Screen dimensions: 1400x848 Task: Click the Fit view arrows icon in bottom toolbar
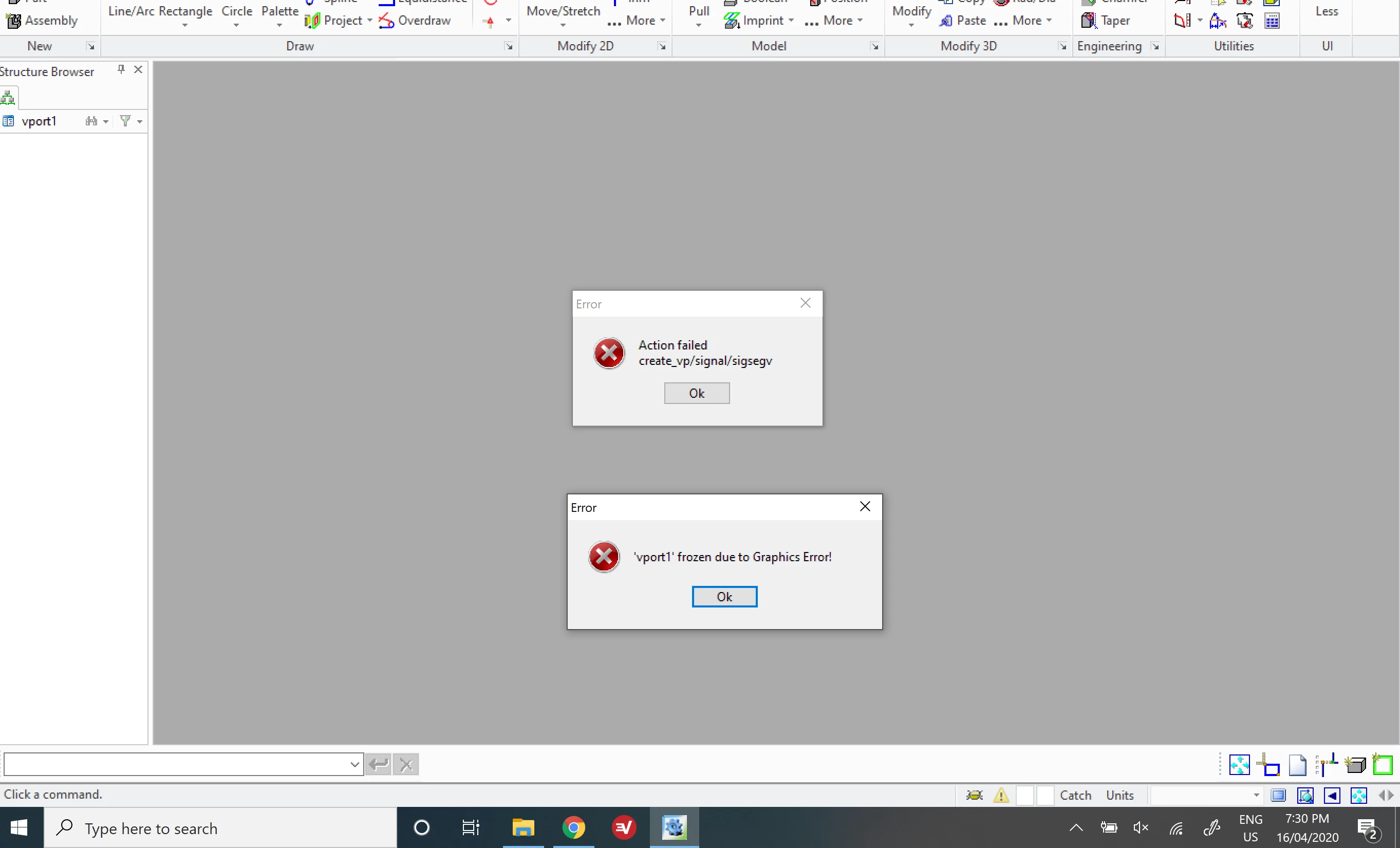[1239, 765]
